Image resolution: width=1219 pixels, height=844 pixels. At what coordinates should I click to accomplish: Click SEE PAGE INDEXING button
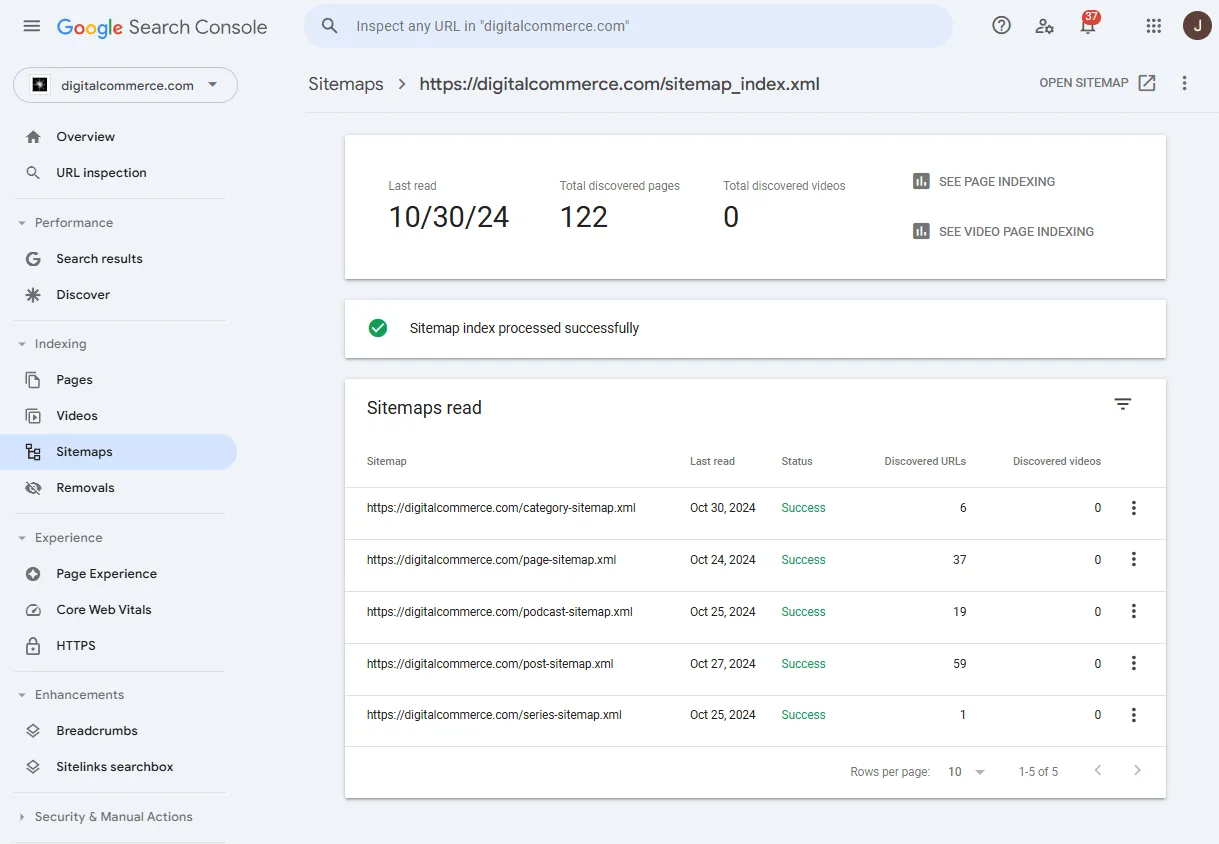[x=996, y=181]
